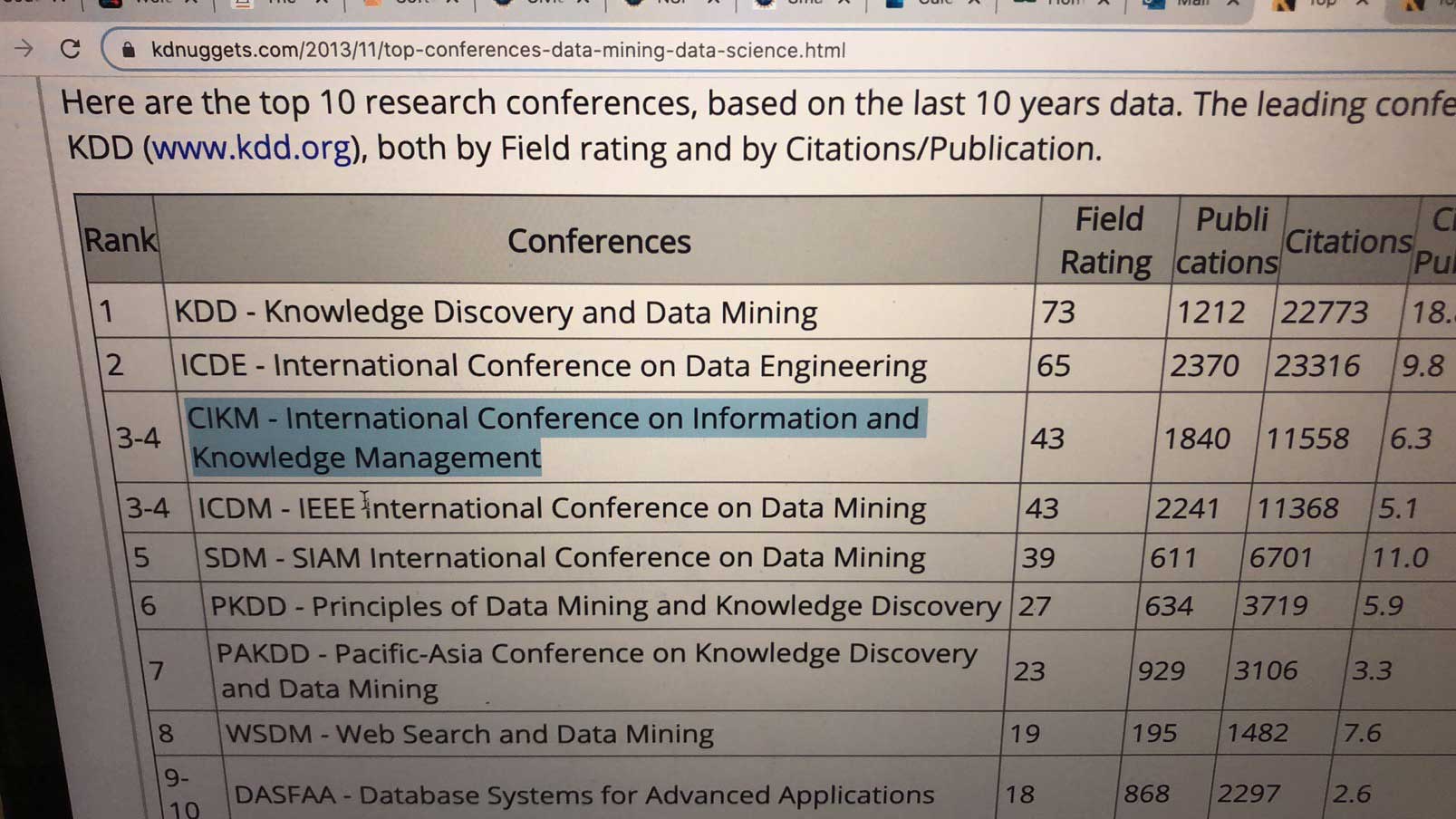The width and height of the screenshot is (1456, 819).
Task: Click the highlighted CIKM conference text
Action: point(554,438)
